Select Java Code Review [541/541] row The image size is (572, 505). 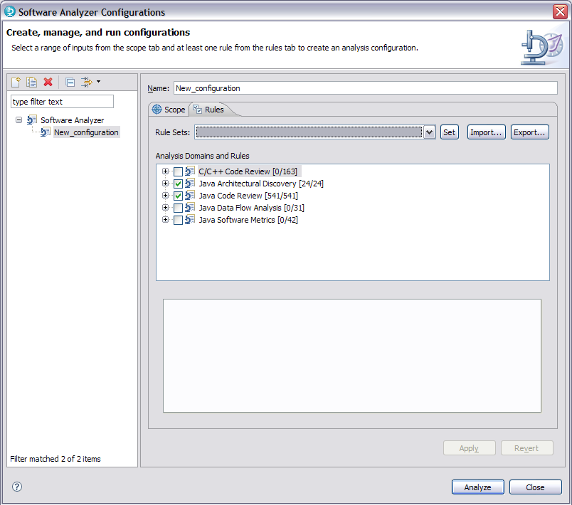[x=248, y=196]
